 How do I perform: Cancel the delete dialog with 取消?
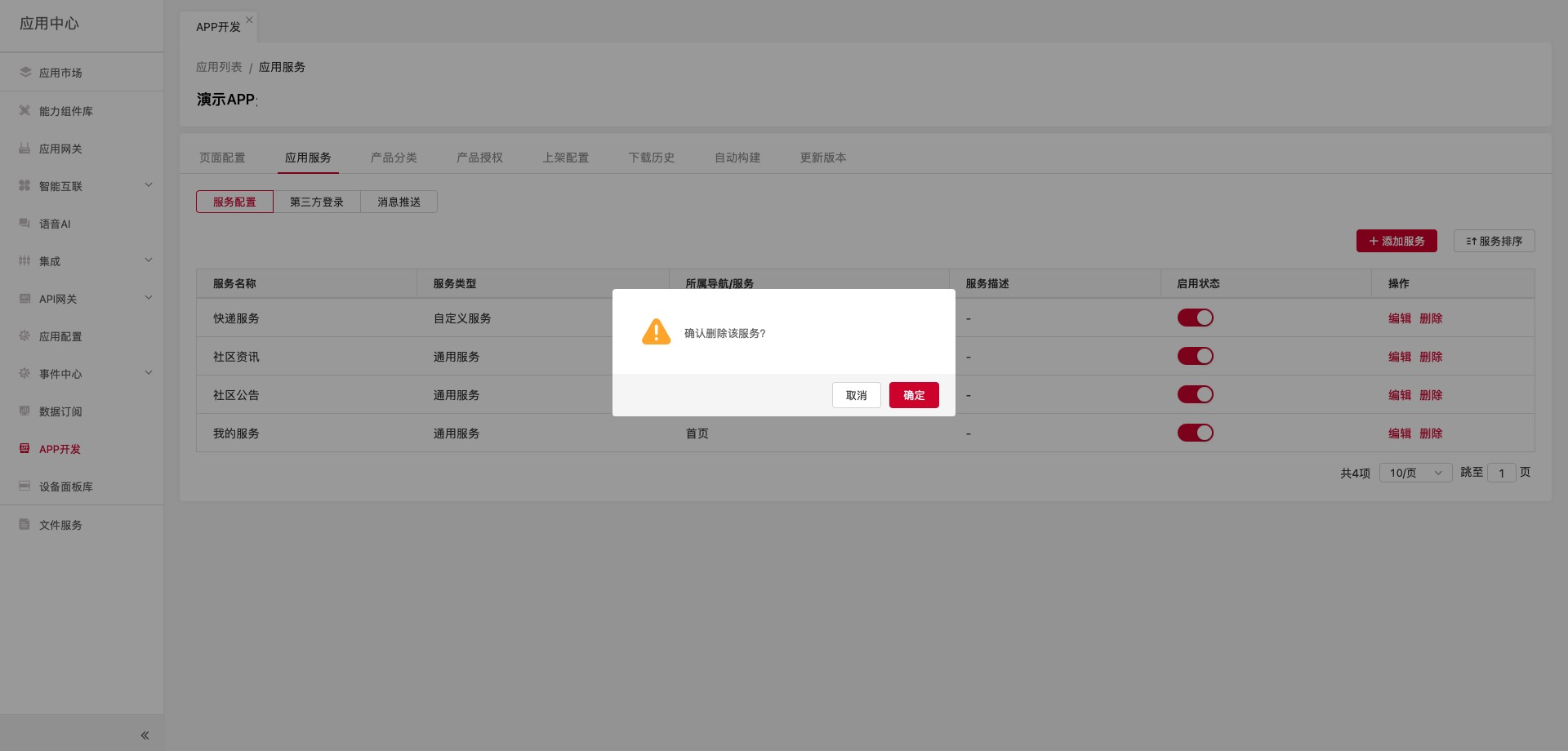coord(856,395)
